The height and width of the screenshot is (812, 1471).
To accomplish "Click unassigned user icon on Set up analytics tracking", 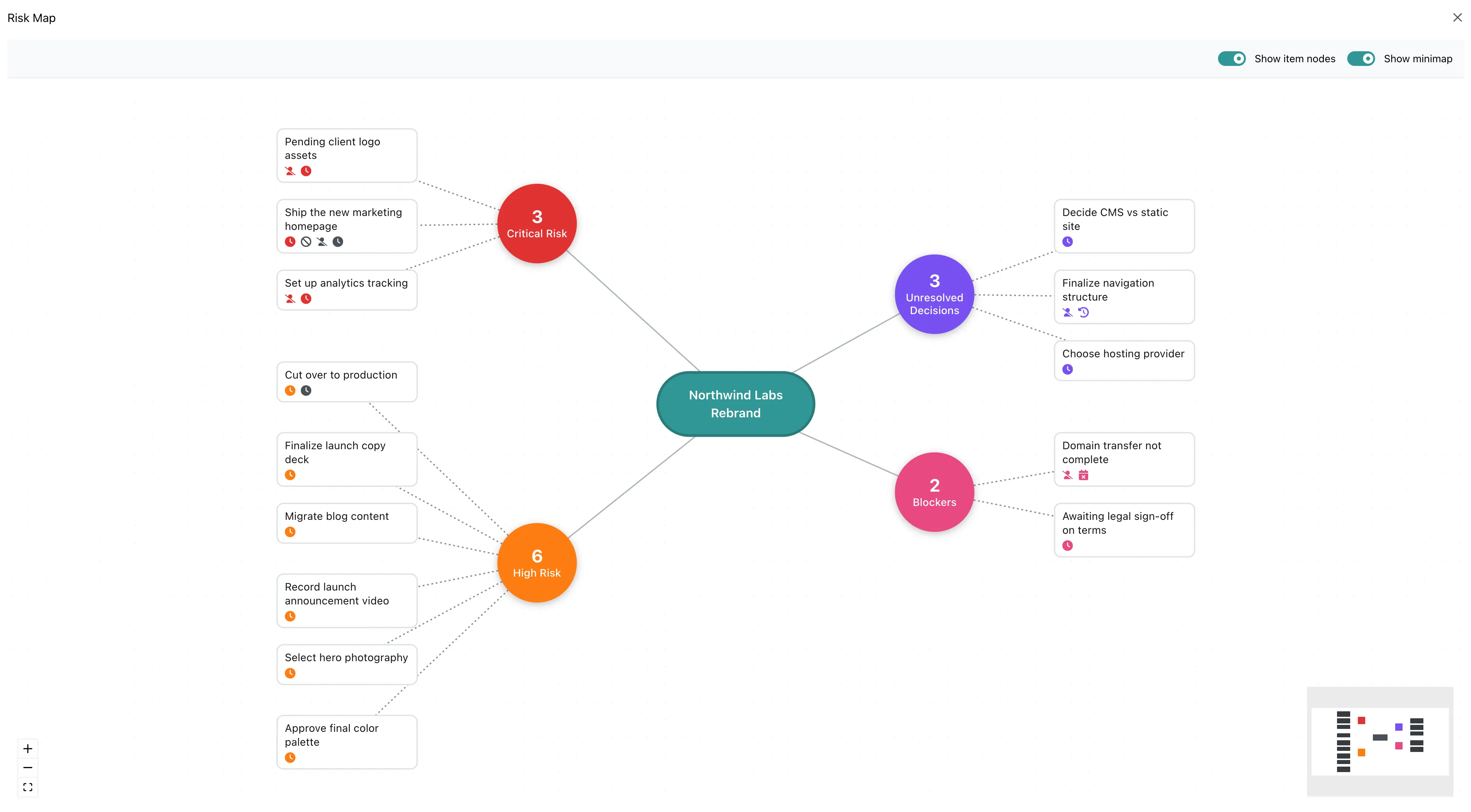I will point(290,299).
